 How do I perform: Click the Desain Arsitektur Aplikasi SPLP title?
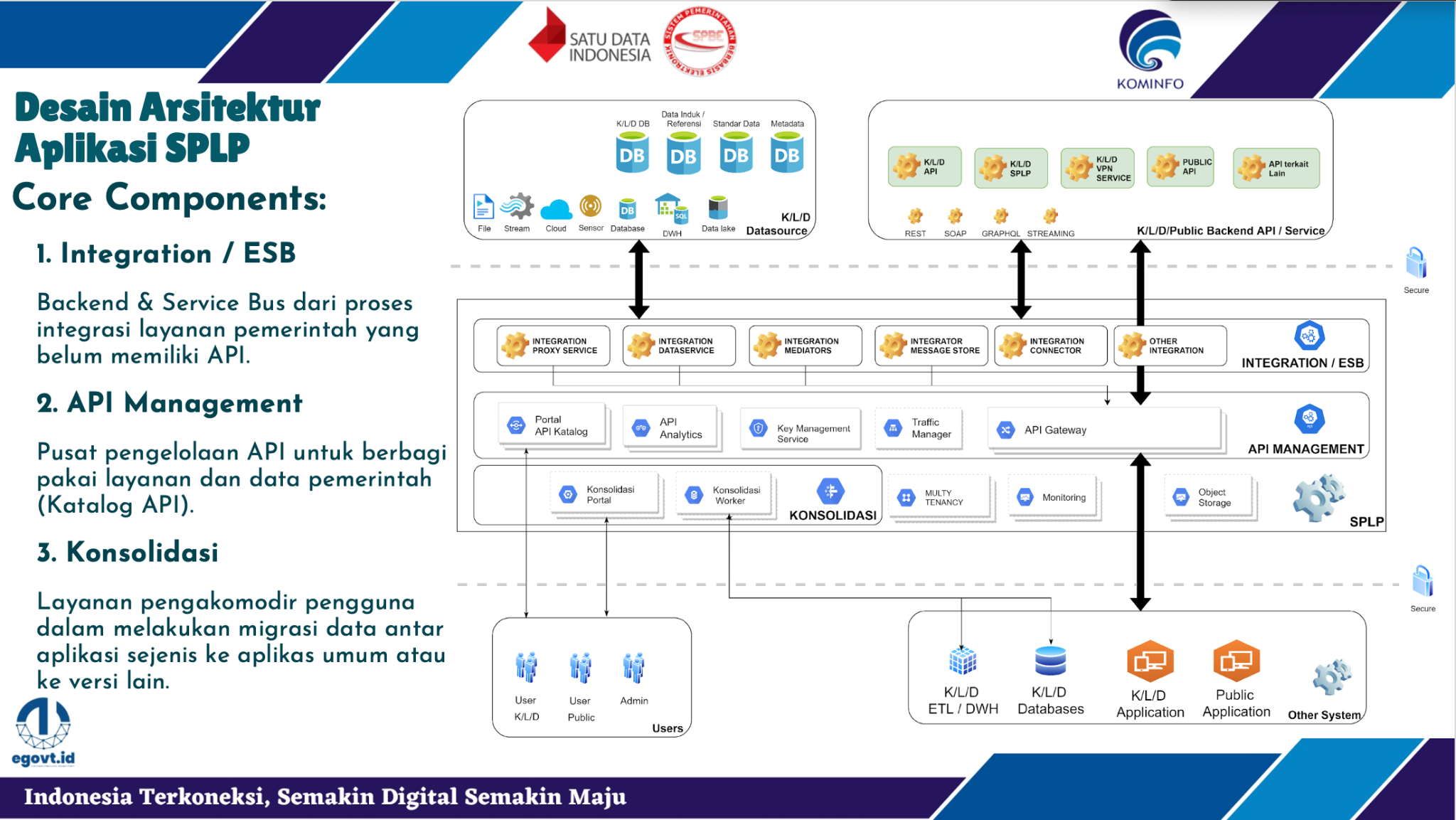167,127
